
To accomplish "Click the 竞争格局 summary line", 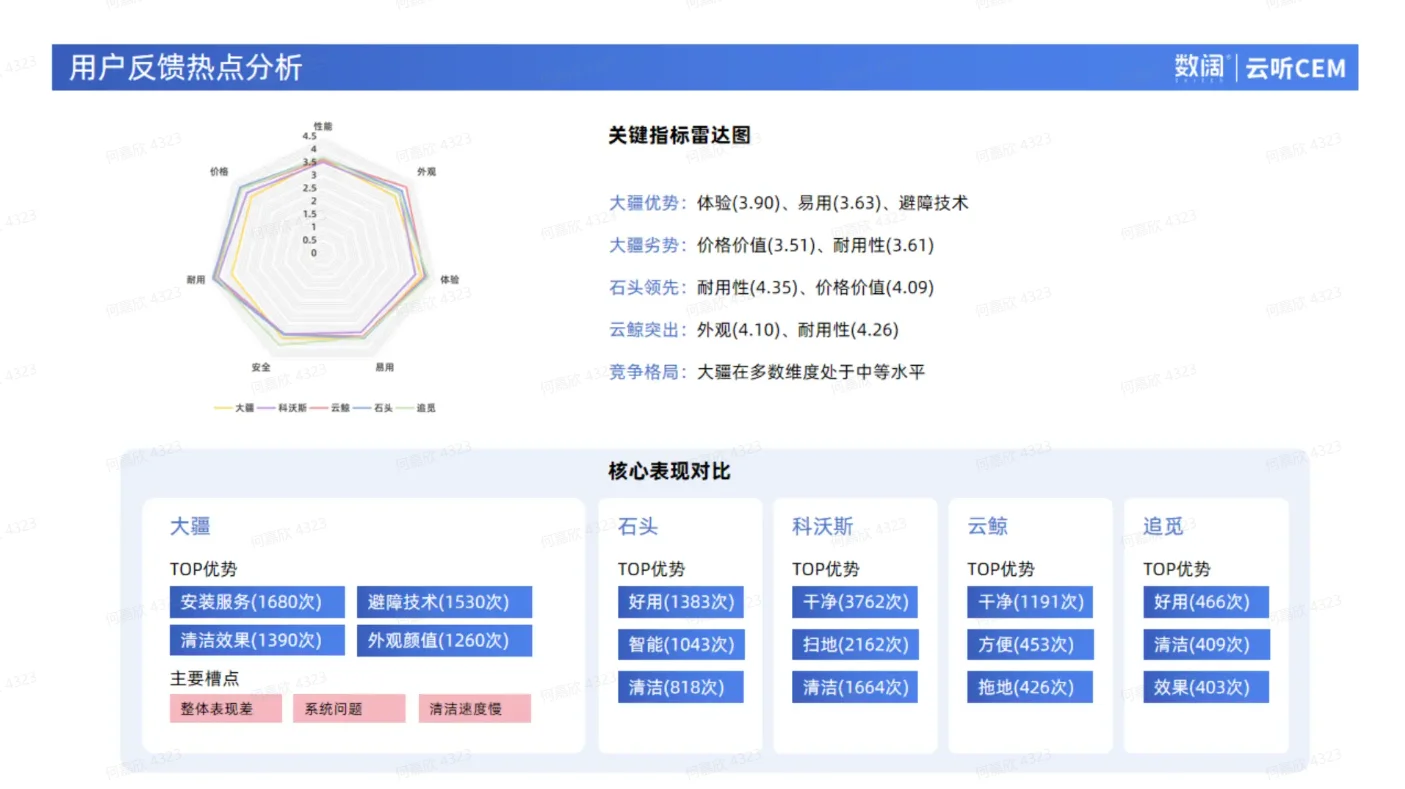I will [767, 372].
